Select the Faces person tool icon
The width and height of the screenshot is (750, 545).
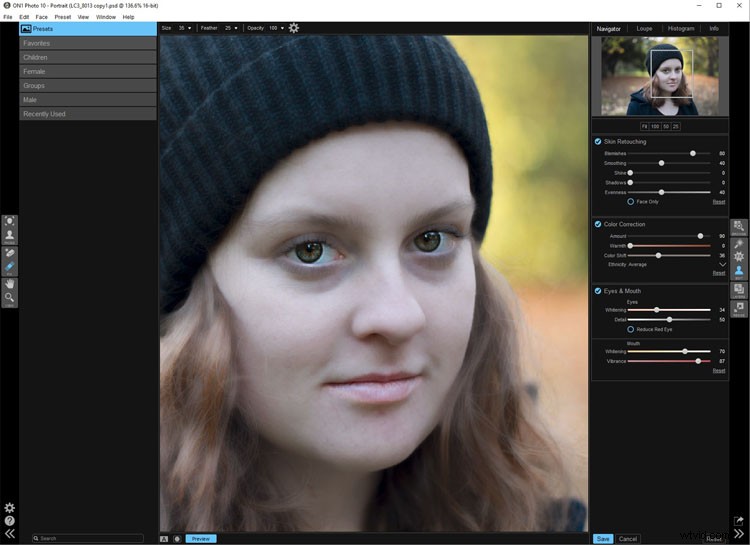tap(10, 236)
